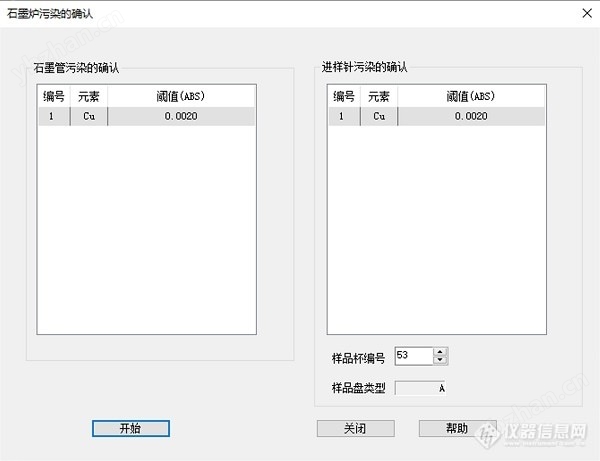The image size is (600, 461).
Task: Decrease 样品杯编号 with the down arrow
Action: (441, 360)
